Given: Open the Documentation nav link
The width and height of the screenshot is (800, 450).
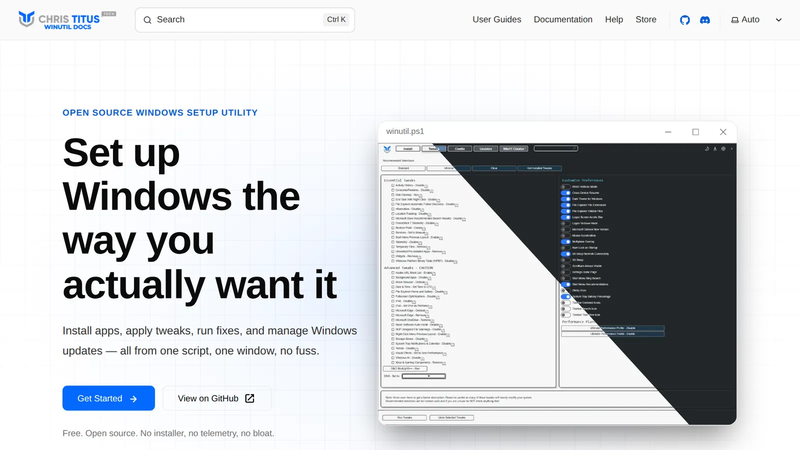Looking at the screenshot, I should (x=563, y=19).
